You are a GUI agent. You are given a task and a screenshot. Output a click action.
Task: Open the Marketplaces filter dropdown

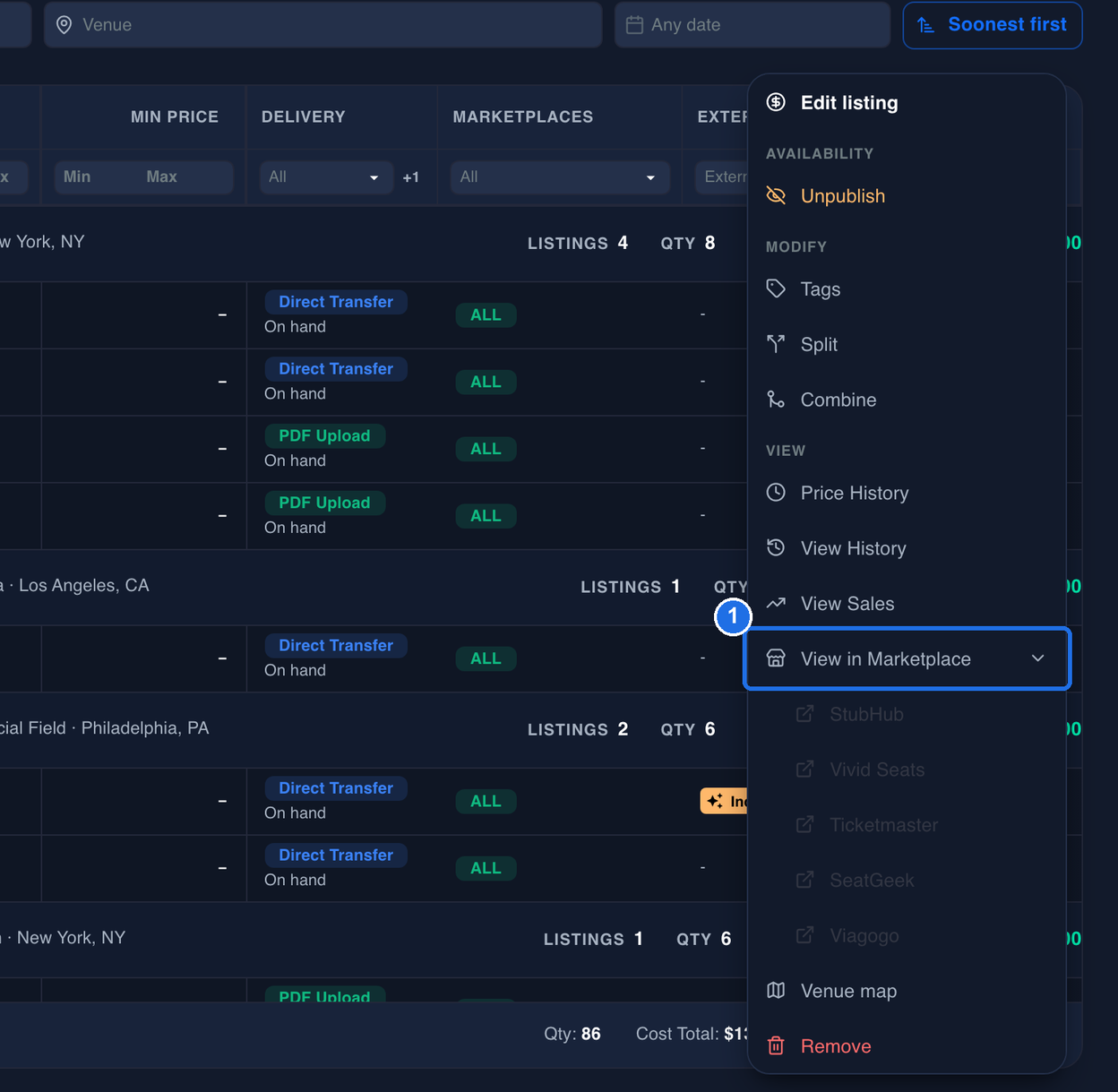[x=560, y=177]
